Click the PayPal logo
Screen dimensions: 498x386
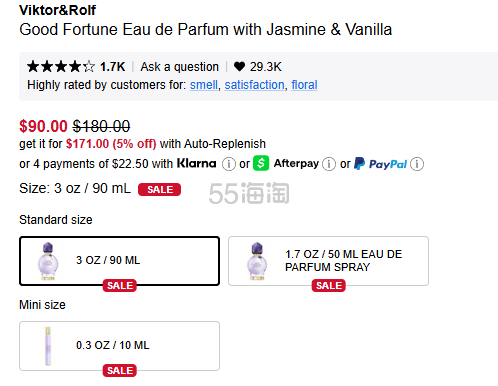click(381, 164)
